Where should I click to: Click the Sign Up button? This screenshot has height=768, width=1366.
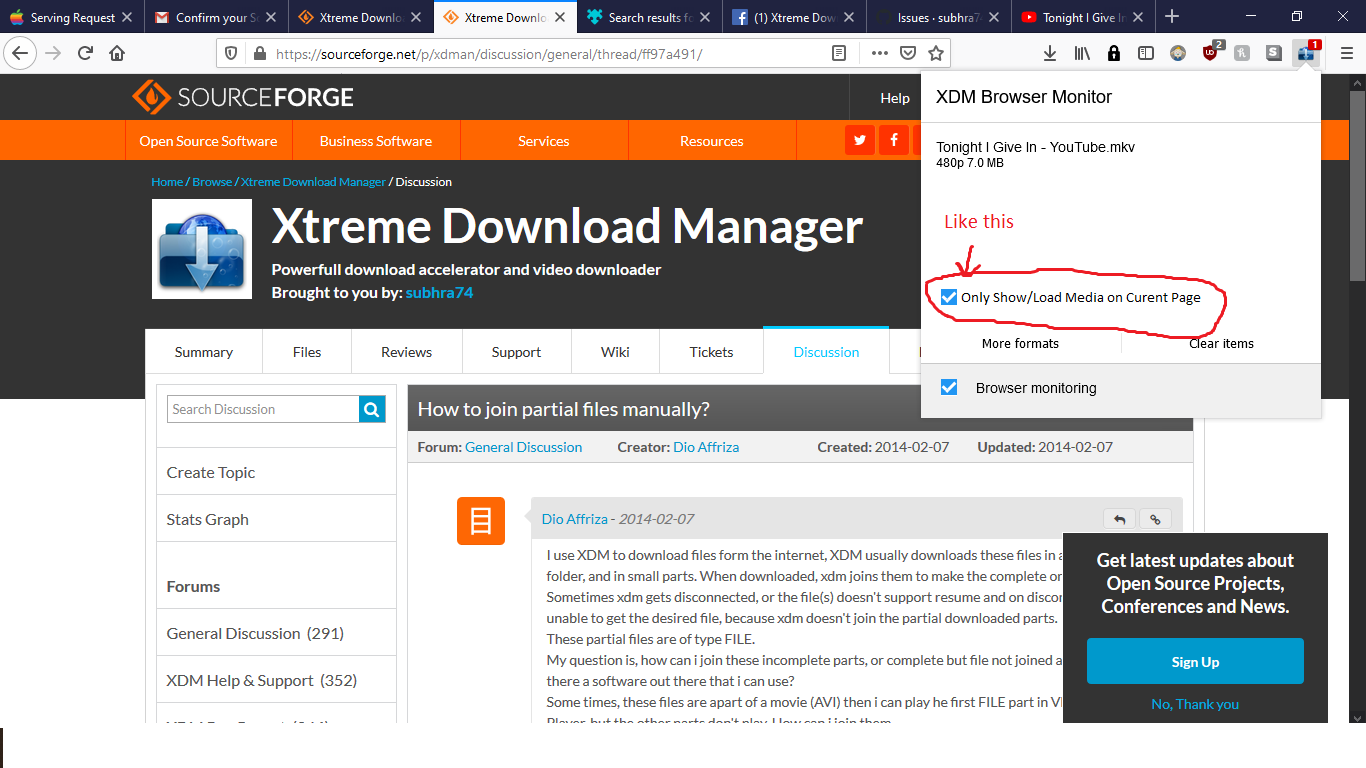1195,661
